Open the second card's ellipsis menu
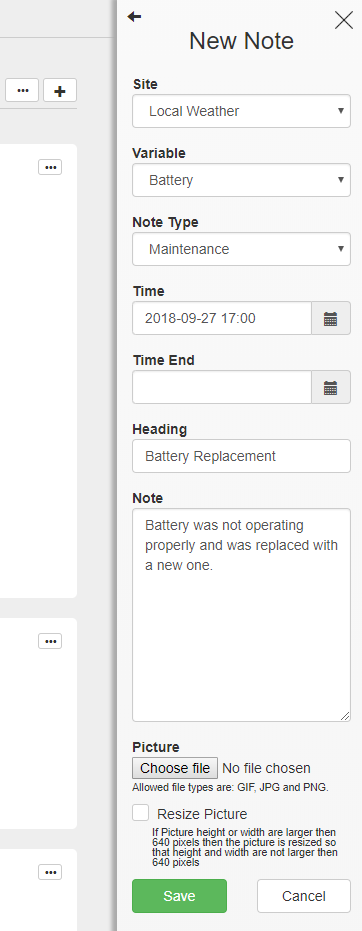This screenshot has height=931, width=362. pos(50,641)
